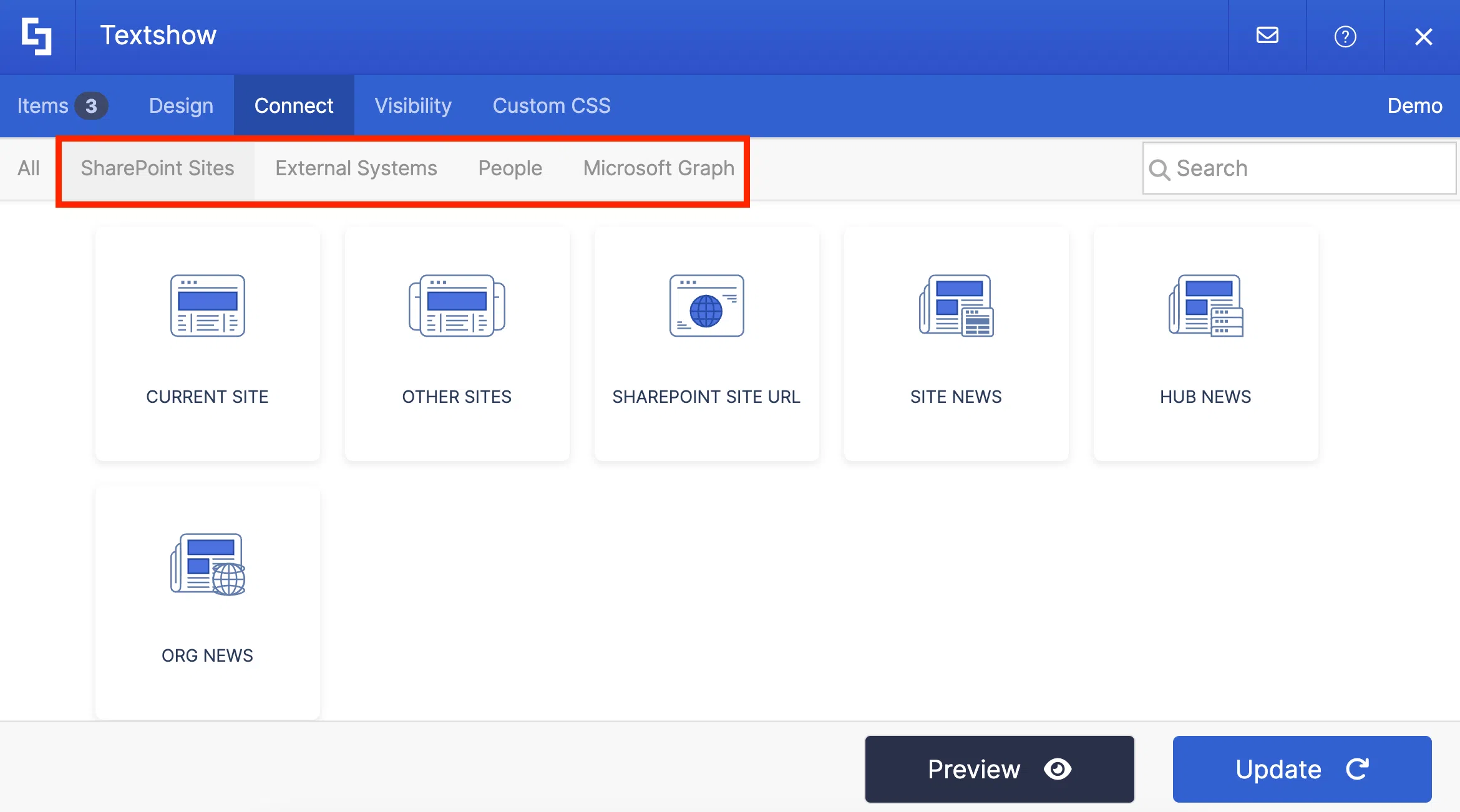This screenshot has width=1460, height=812.
Task: Select the Site News newspaper icon
Action: pyautogui.click(x=956, y=306)
